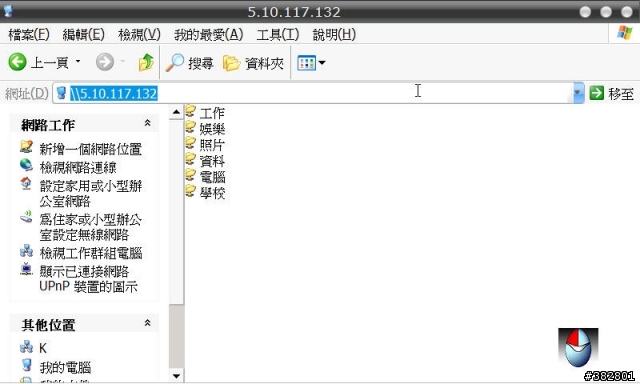Open the views dropdown in toolbar

[311, 63]
